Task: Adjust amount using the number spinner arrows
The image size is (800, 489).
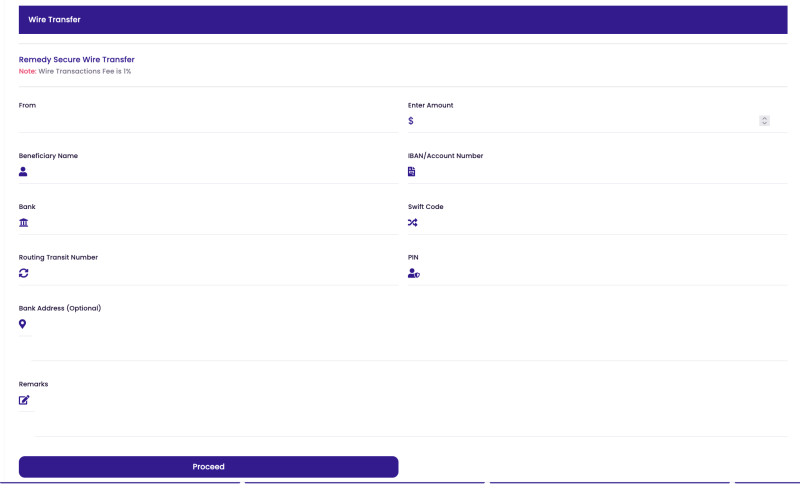Action: pyautogui.click(x=764, y=121)
